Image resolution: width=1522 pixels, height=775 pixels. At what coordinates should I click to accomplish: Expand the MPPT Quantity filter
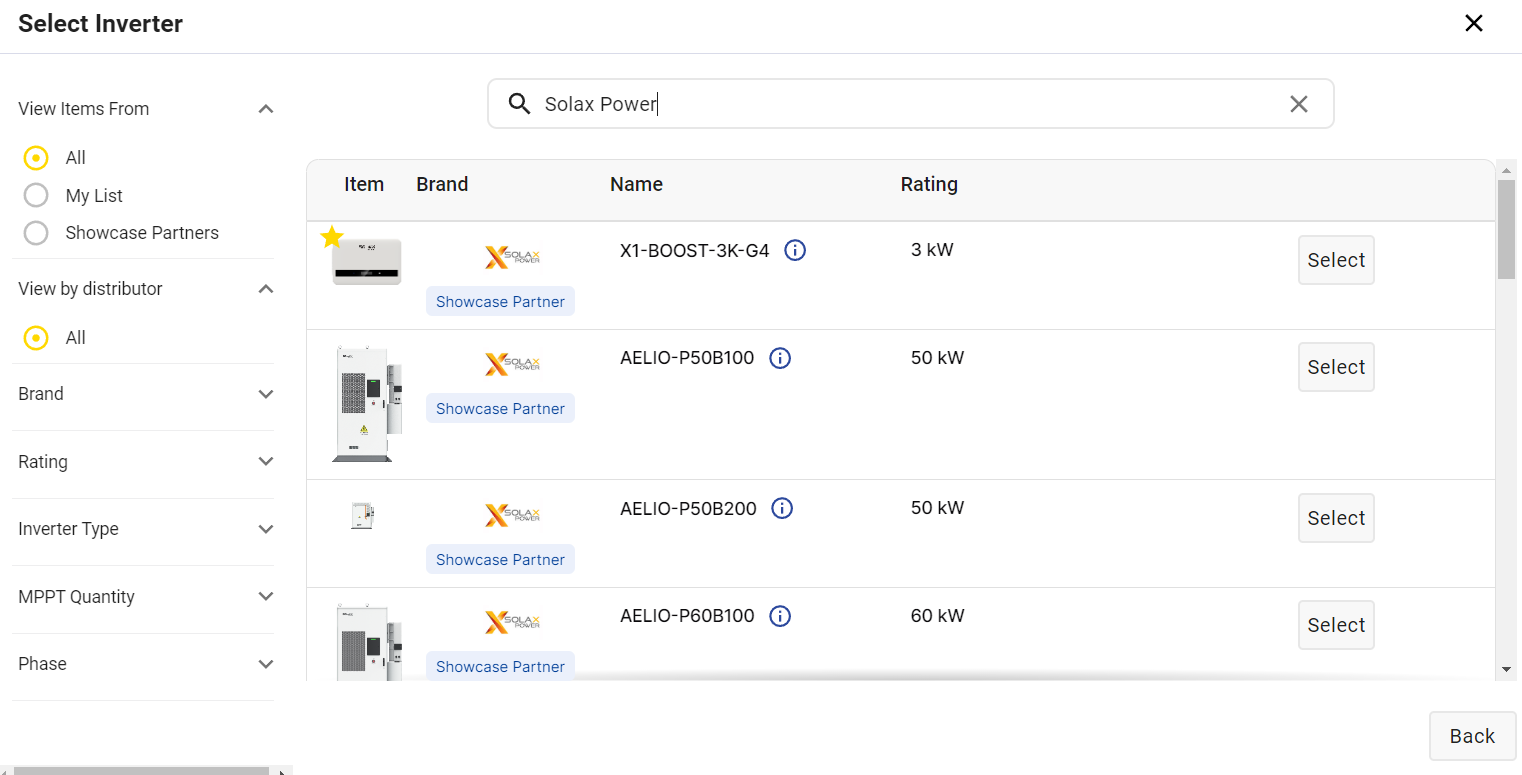[x=266, y=597]
